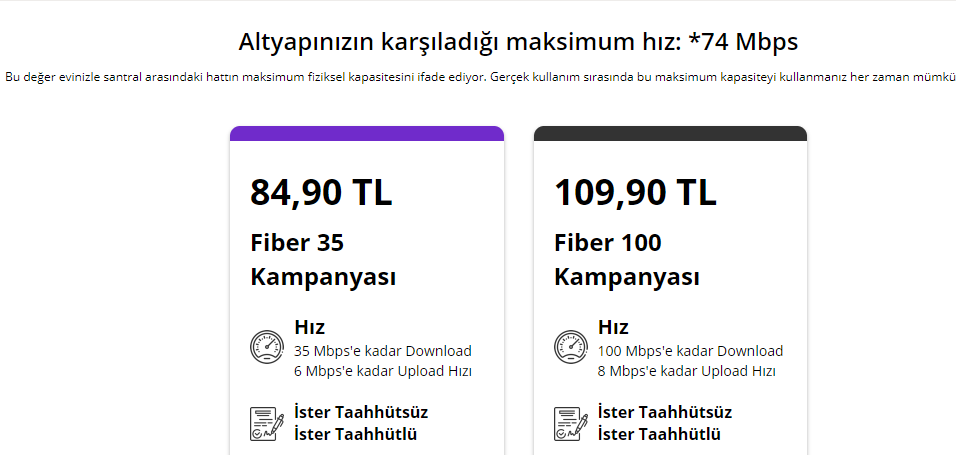Click İster Taahhütsüz text in Fiber 35 card
The image size is (956, 455).
[x=361, y=412]
